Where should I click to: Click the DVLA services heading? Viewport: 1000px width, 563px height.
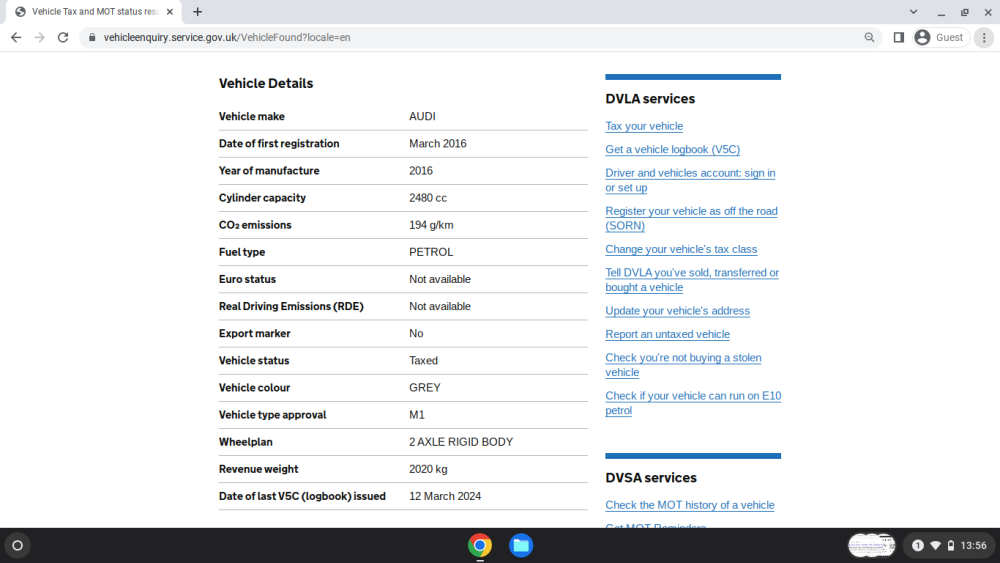(650, 99)
